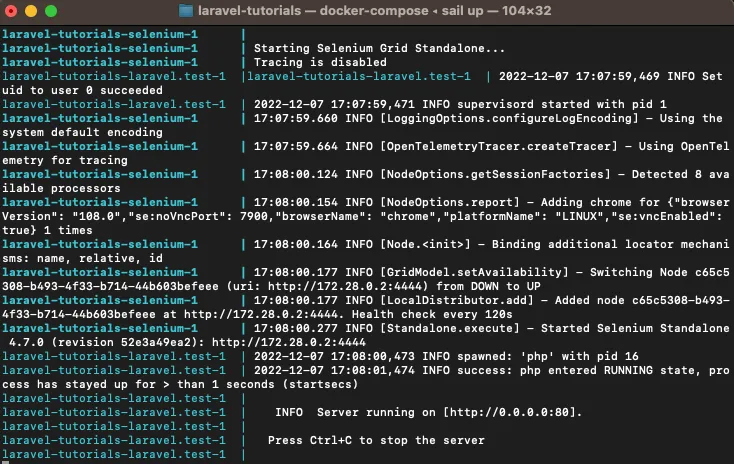The width and height of the screenshot is (734, 464).
Task: Click the "Press Ctrl+C to stop the server" text
Action: click(376, 440)
